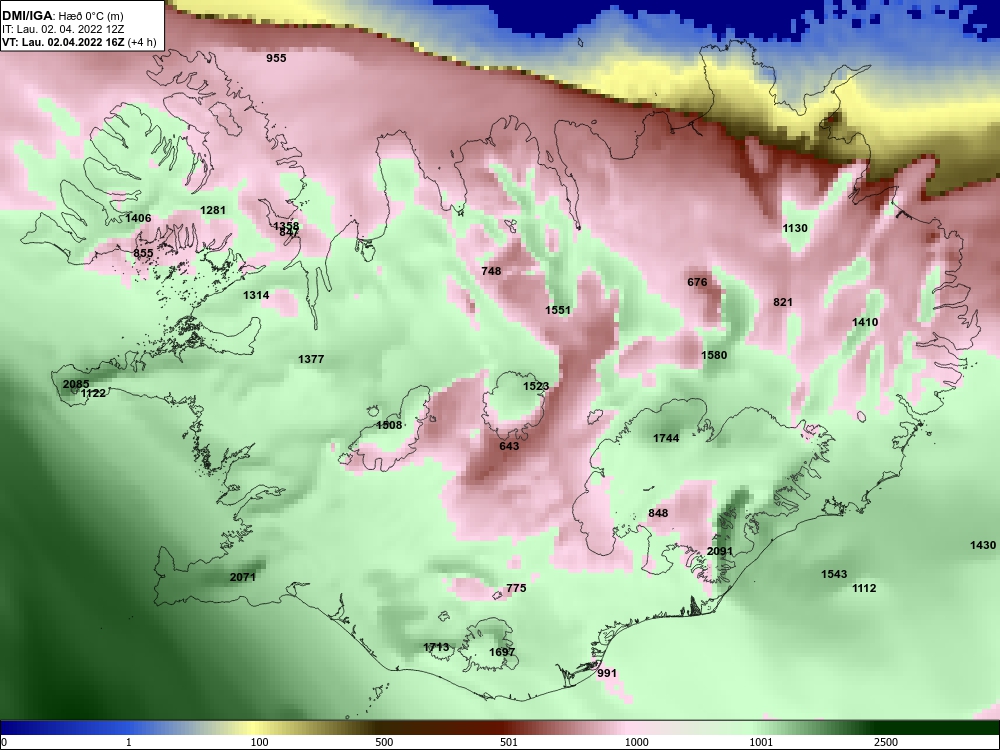Click the value 821 on the map
Image resolution: width=1000 pixels, height=750 pixels.
tap(783, 302)
